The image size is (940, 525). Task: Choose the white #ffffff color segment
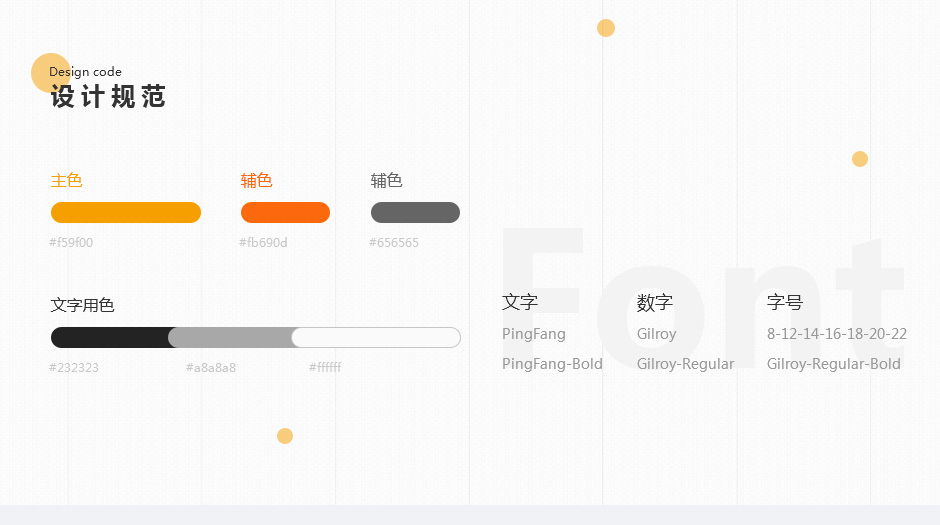click(376, 337)
